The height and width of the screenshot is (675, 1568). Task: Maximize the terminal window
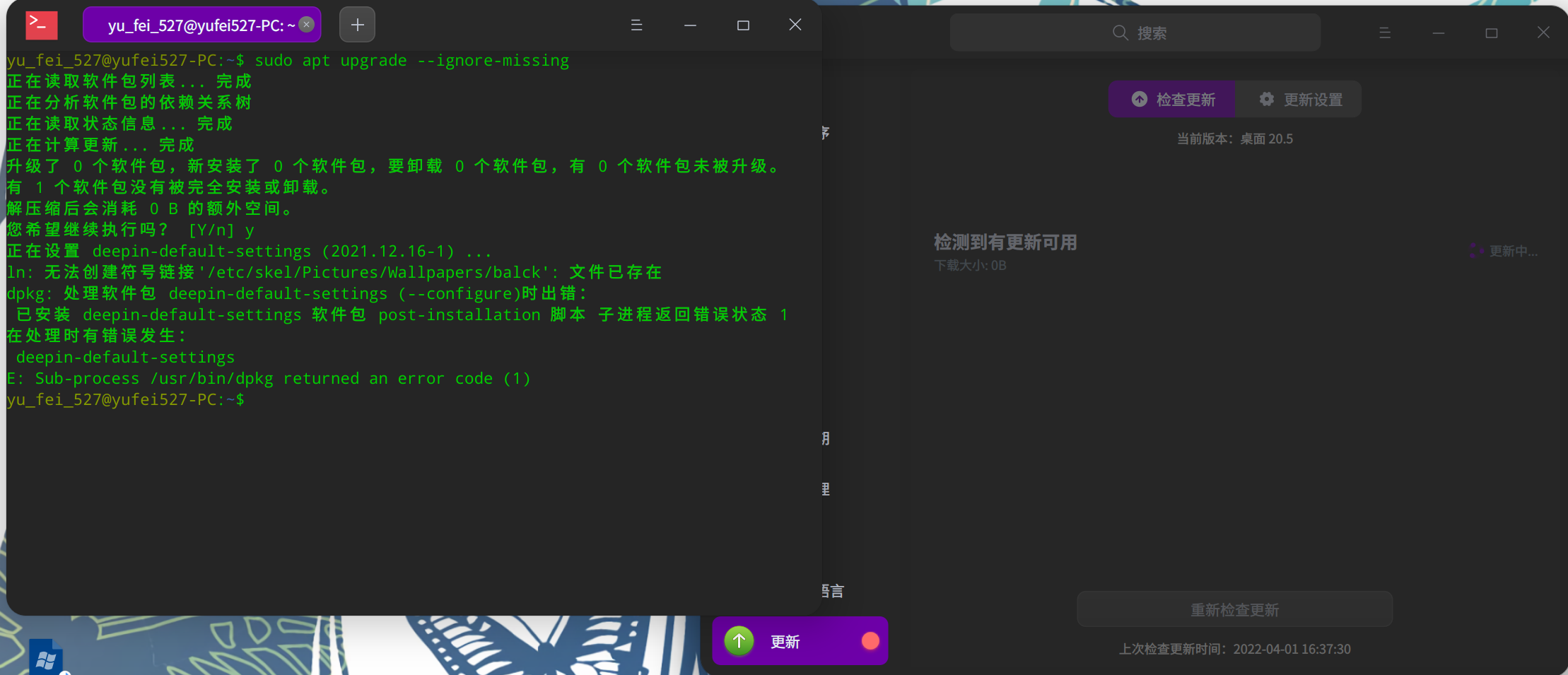coord(743,25)
